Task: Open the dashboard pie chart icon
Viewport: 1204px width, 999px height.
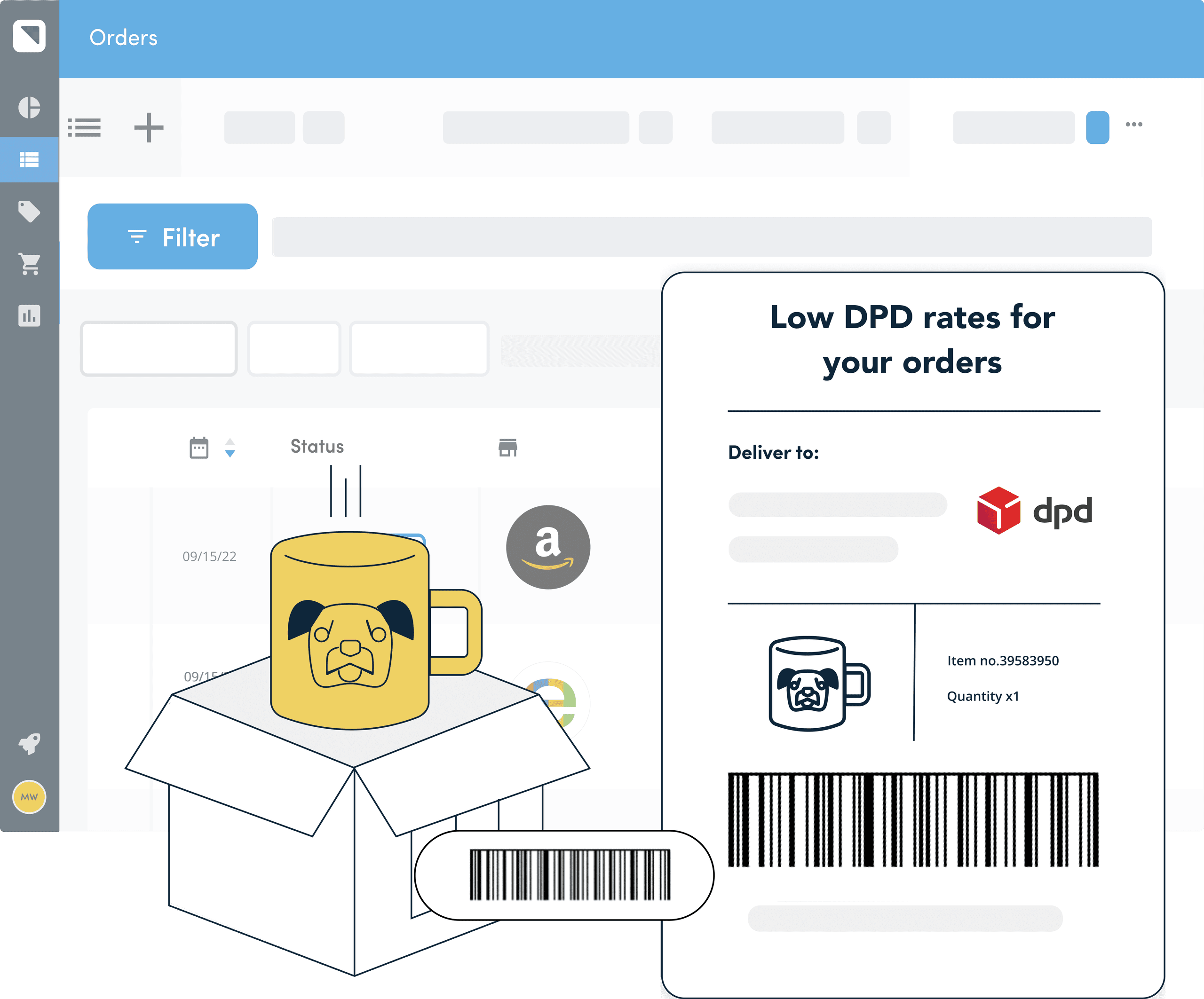Action: [29, 107]
